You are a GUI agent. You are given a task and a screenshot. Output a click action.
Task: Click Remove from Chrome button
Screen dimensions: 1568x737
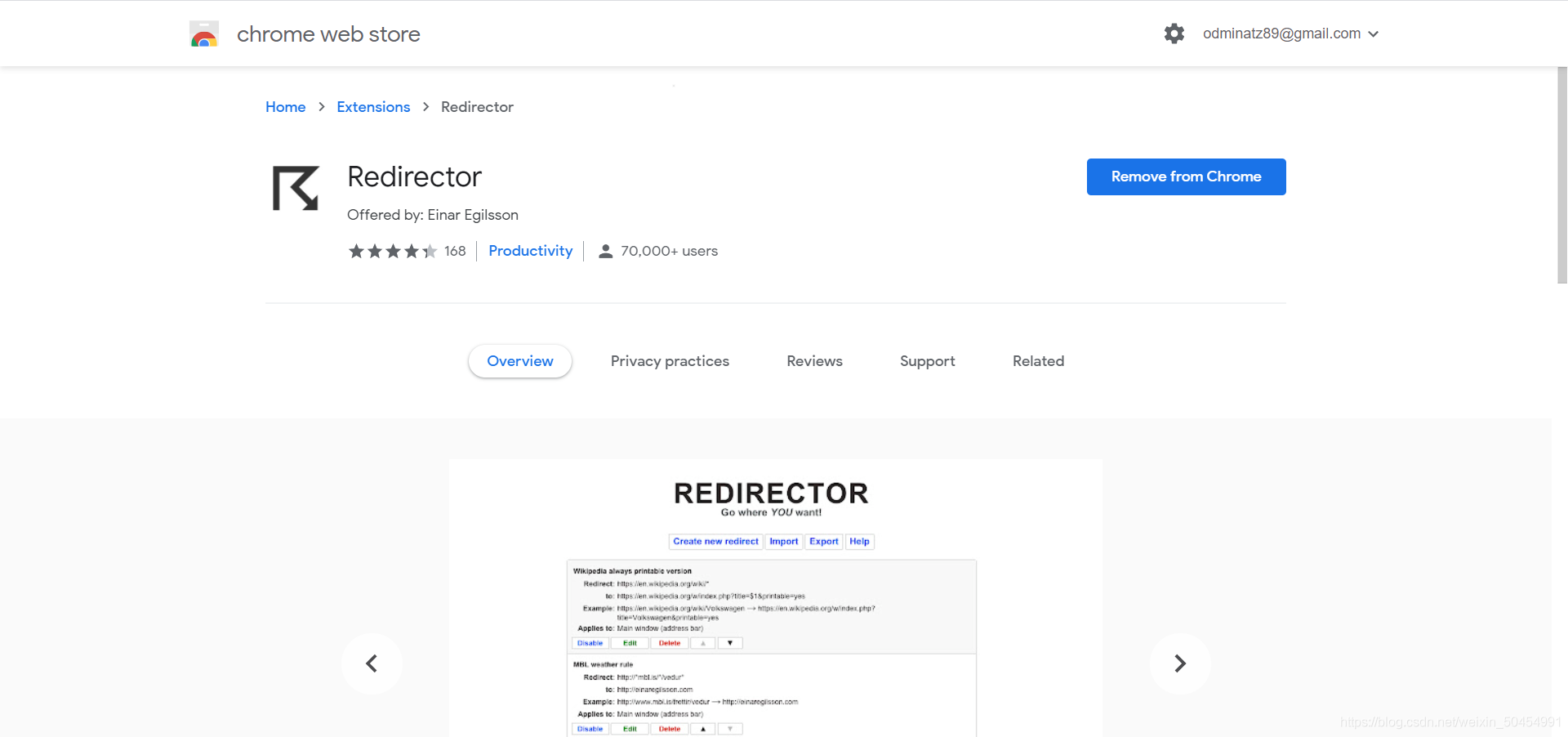coord(1186,176)
